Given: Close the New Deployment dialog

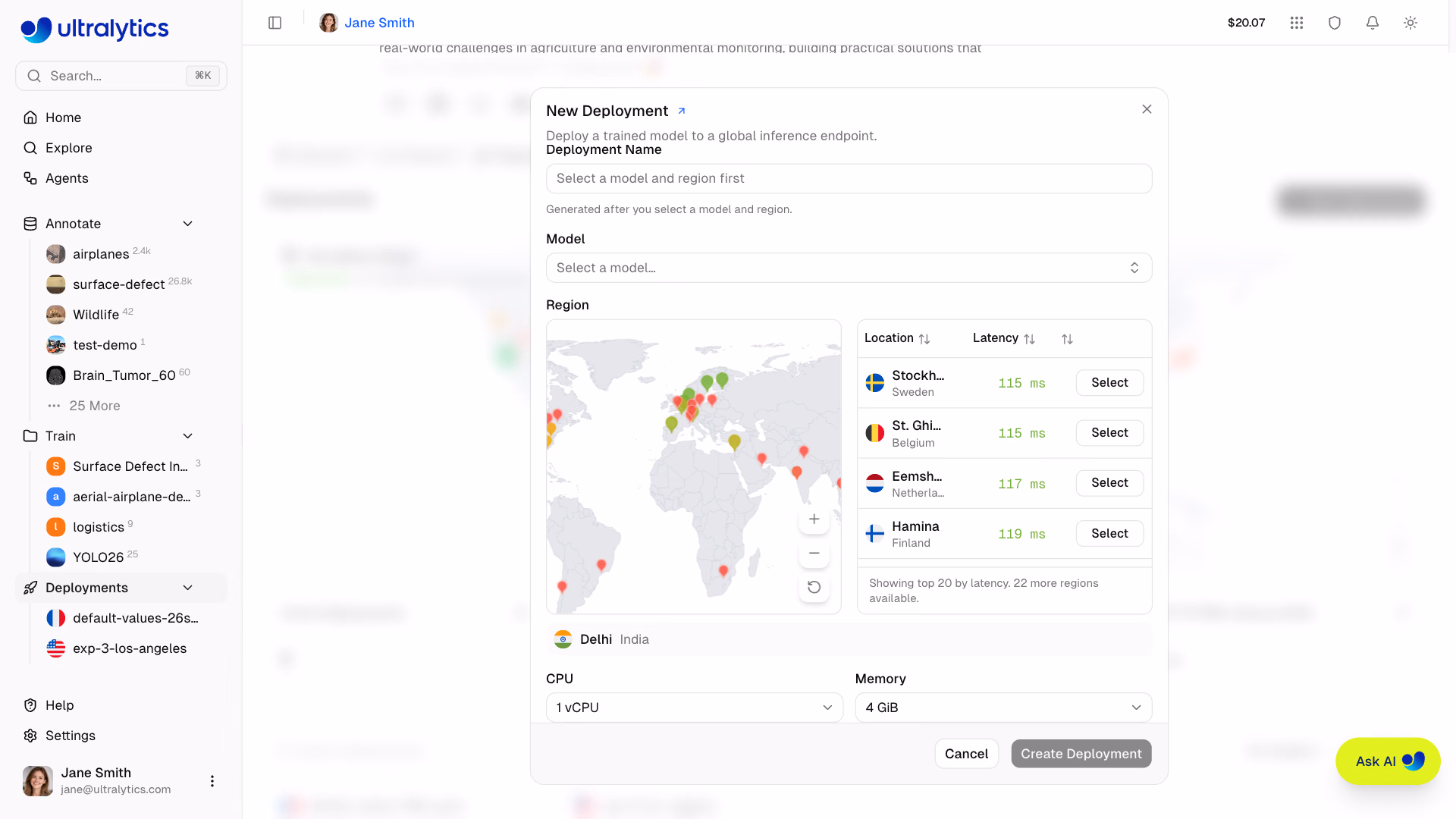Looking at the screenshot, I should pos(1147,109).
